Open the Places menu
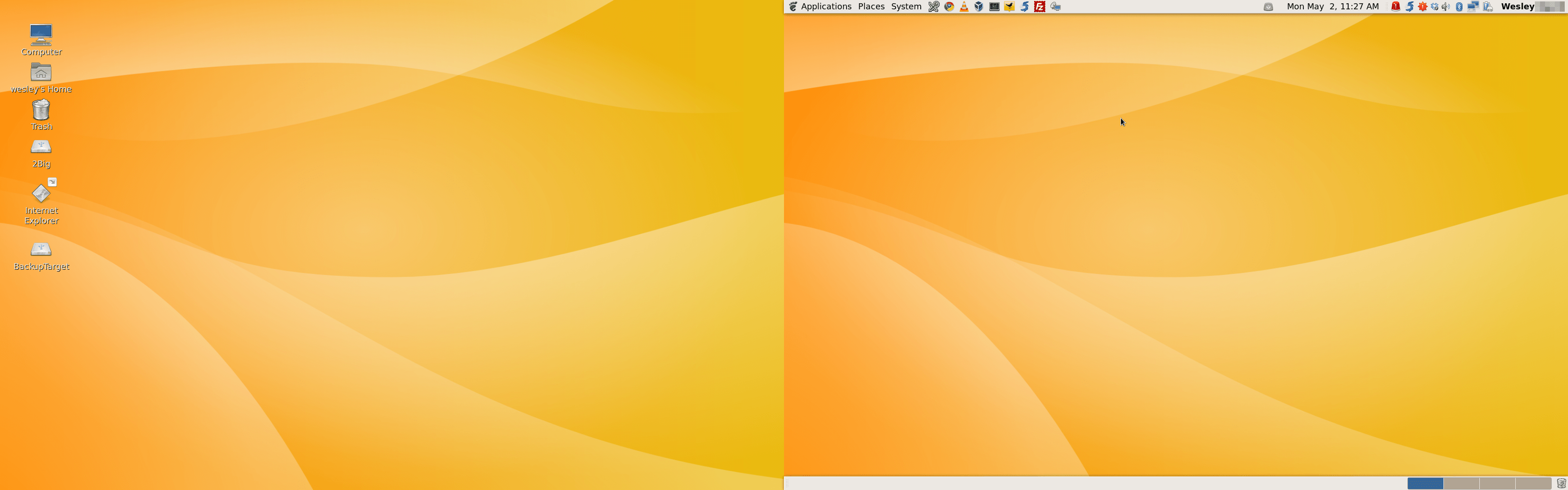The height and width of the screenshot is (490, 1568). point(871,7)
